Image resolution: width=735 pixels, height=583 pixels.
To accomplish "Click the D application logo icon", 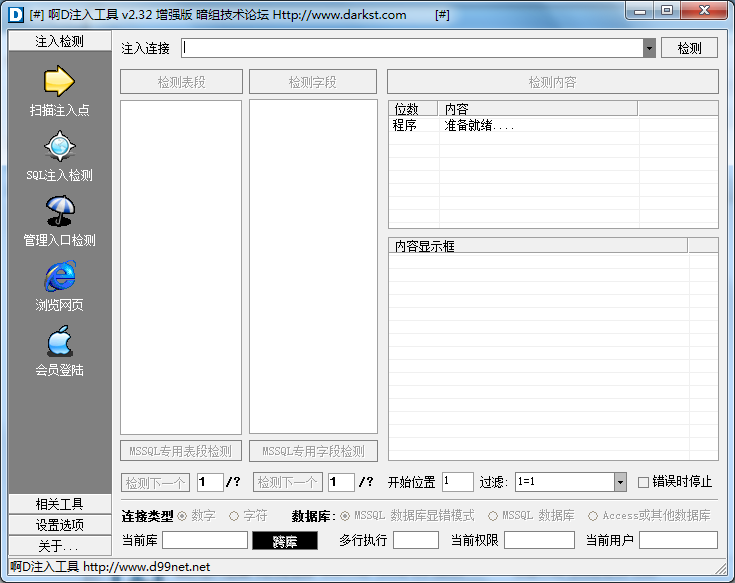I will [x=15, y=15].
